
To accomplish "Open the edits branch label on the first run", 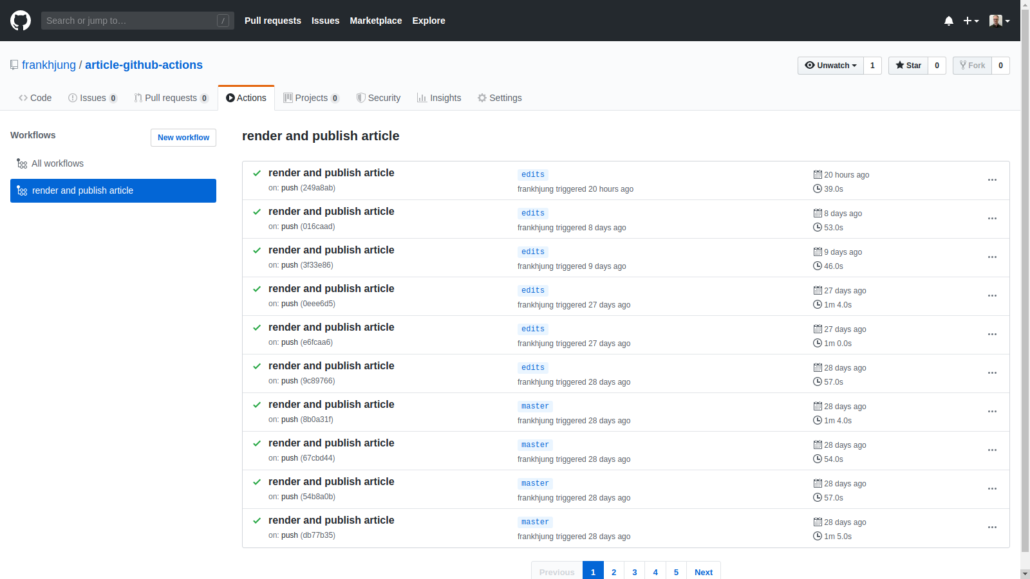I will 533,174.
